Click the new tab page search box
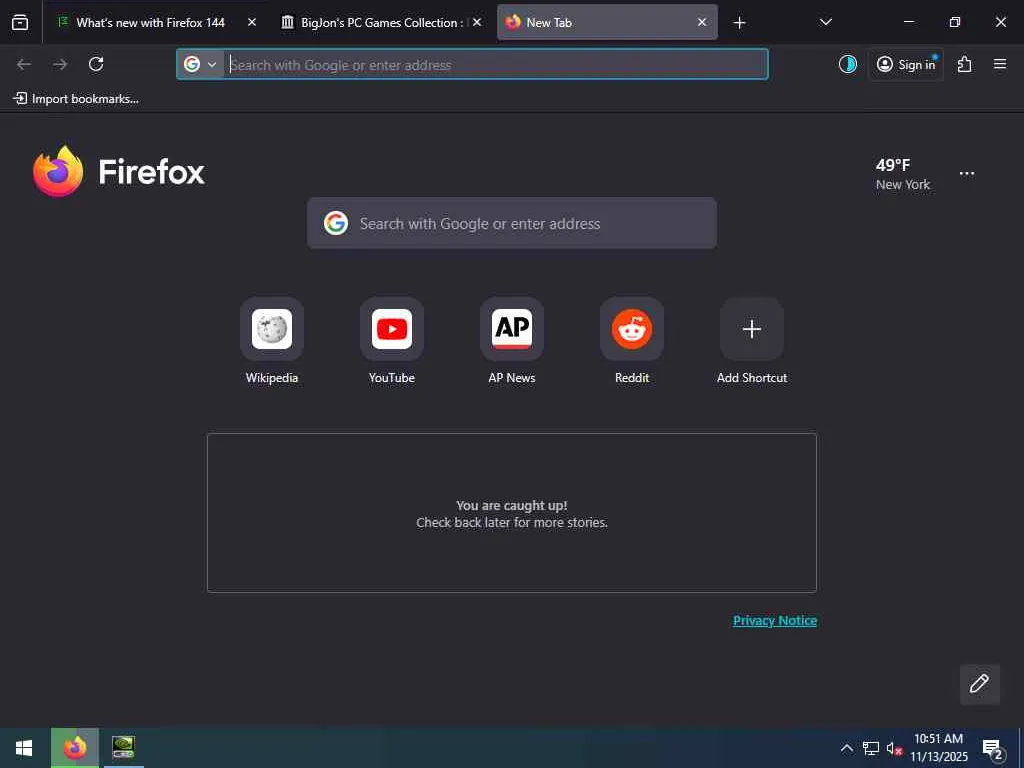 [512, 223]
